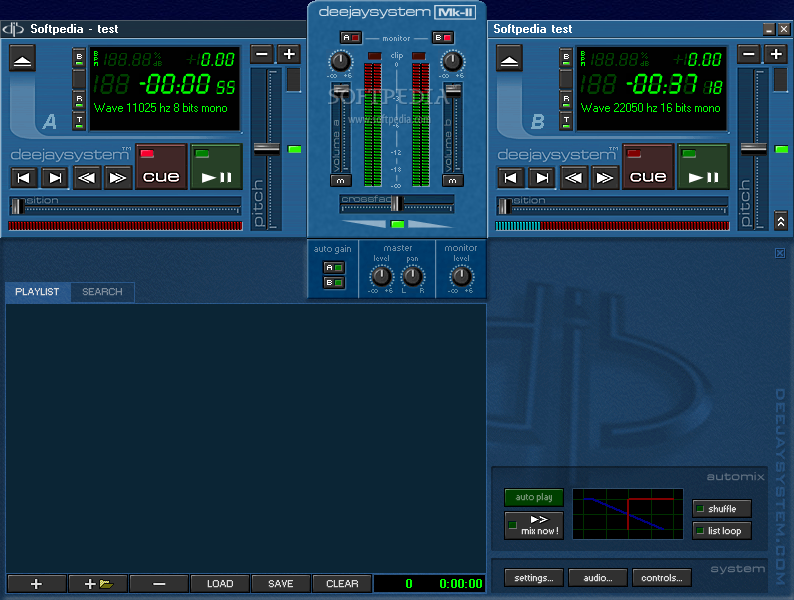The width and height of the screenshot is (794, 600).
Task: Jump to previous track on deck B
Action: click(x=510, y=178)
